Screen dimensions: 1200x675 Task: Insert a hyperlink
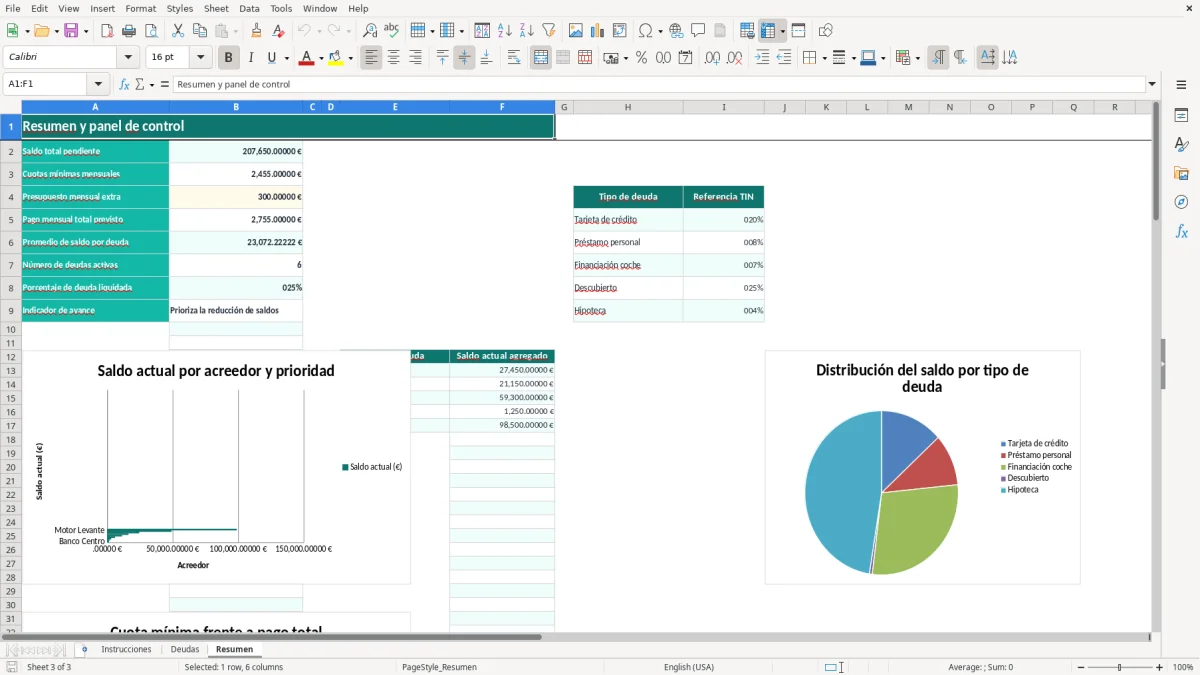click(676, 31)
